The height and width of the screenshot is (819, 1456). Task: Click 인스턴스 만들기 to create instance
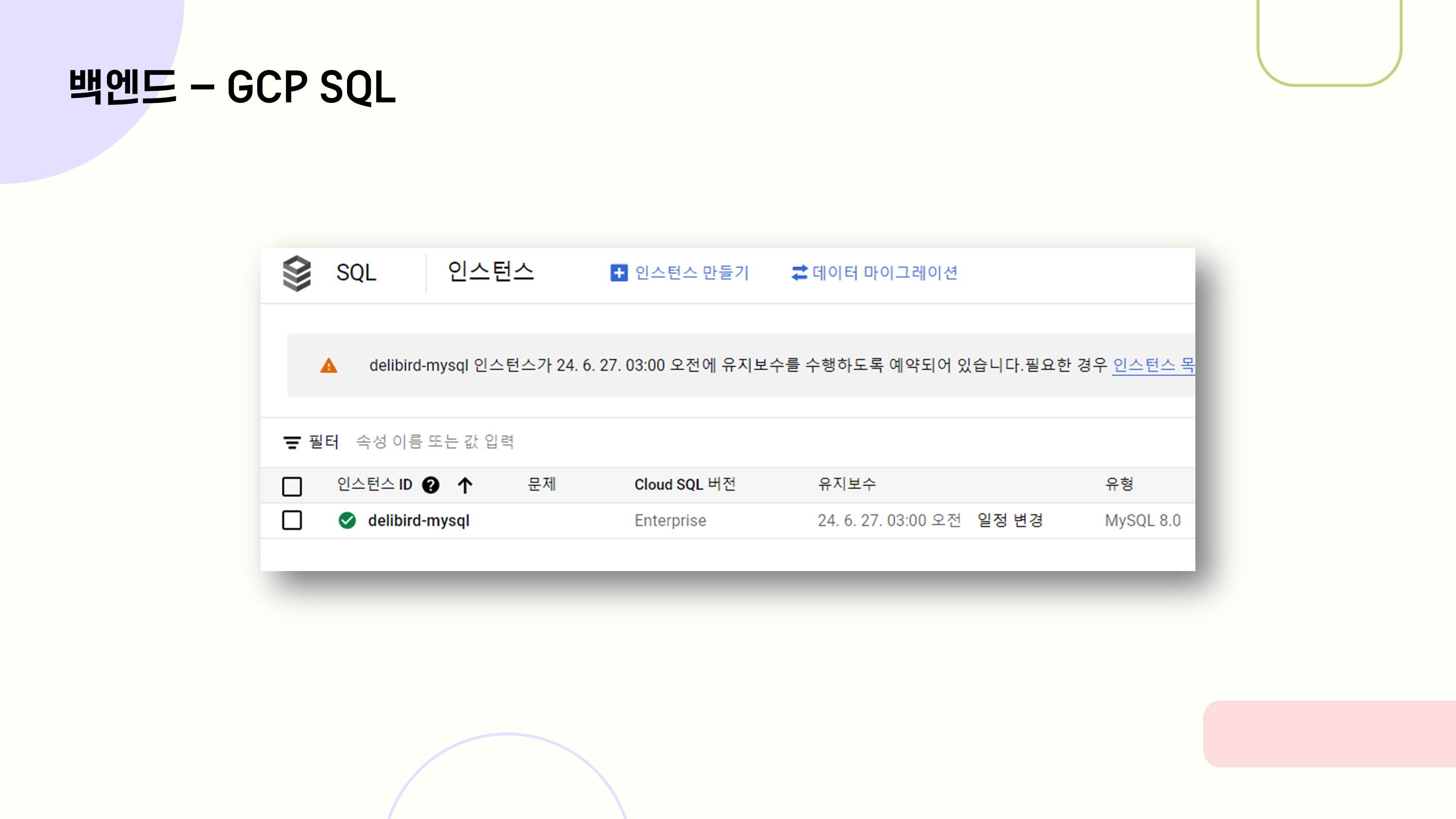coord(691,273)
